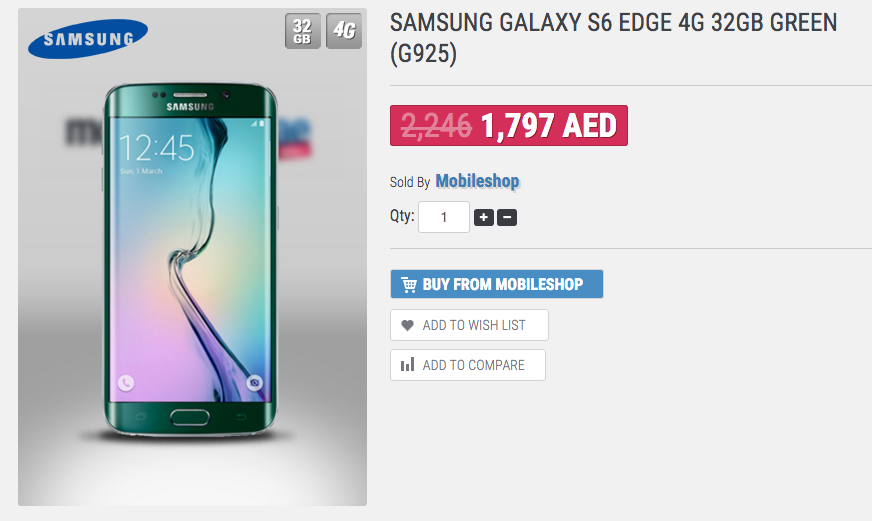The width and height of the screenshot is (872, 521).
Task: Click the wish list heart icon
Action: point(407,325)
